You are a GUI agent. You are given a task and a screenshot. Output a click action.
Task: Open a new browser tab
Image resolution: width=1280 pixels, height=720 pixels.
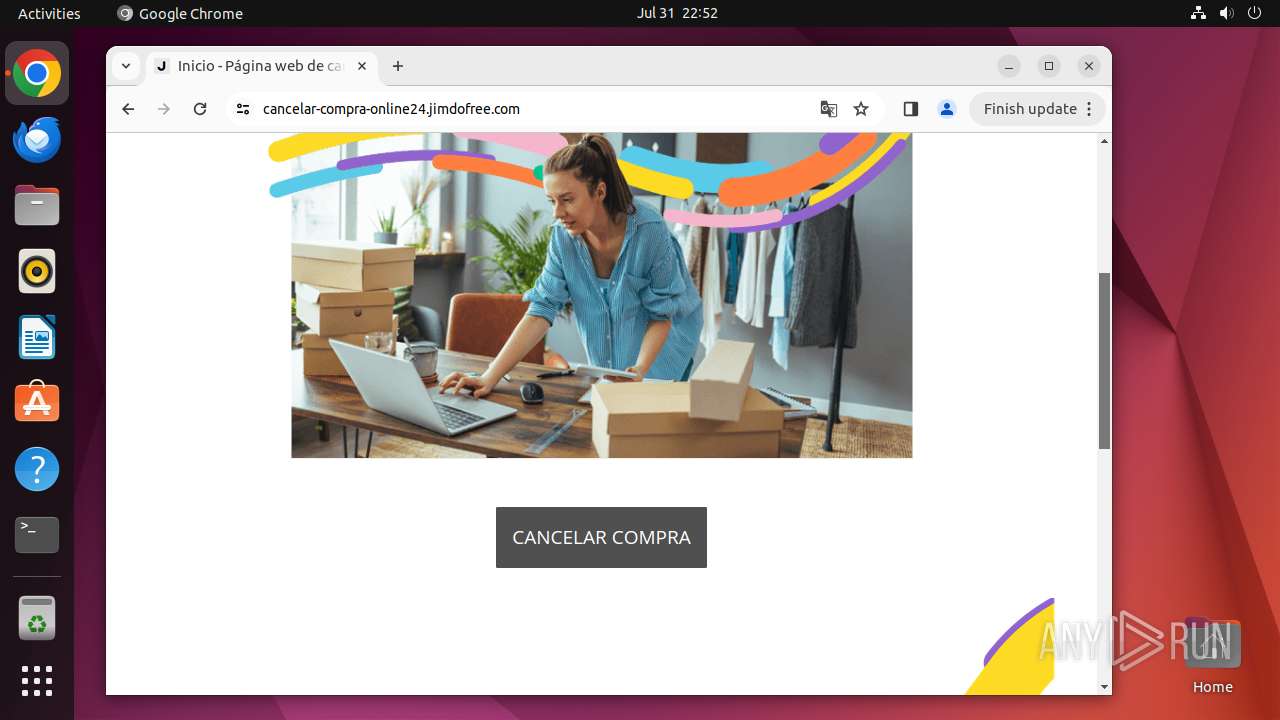click(398, 66)
